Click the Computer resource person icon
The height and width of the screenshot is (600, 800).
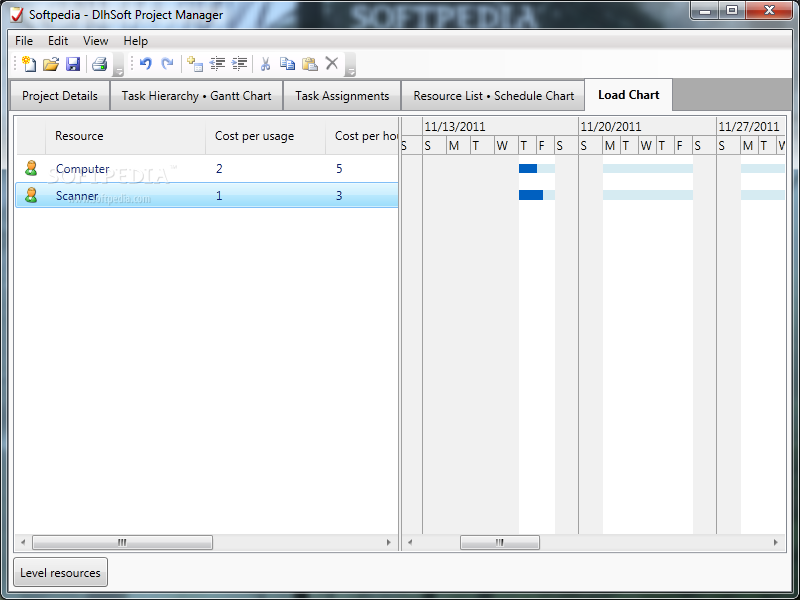pos(31,168)
